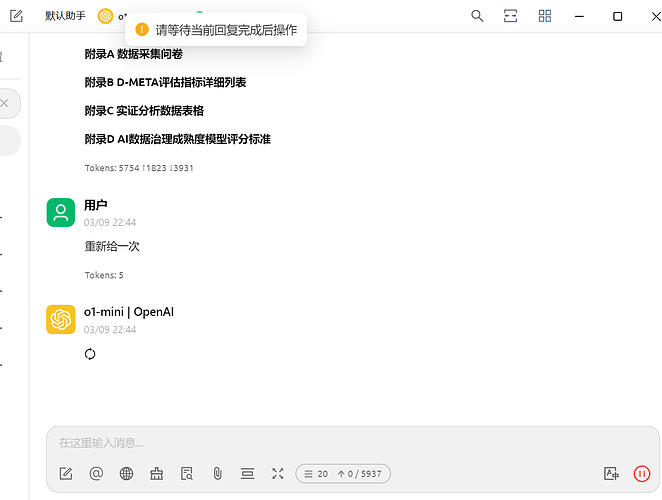This screenshot has width=662, height=500.
Task: Toggle the web search globe icon
Action: tap(126, 474)
